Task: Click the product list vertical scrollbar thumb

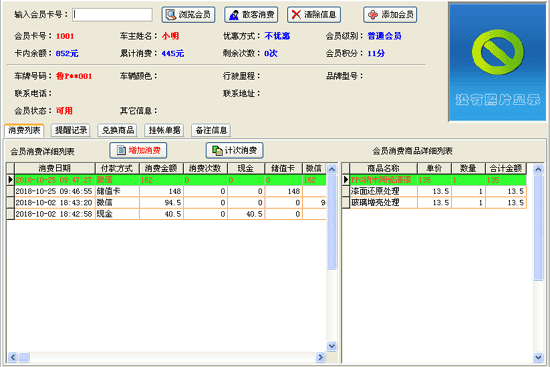Action: coord(538,227)
